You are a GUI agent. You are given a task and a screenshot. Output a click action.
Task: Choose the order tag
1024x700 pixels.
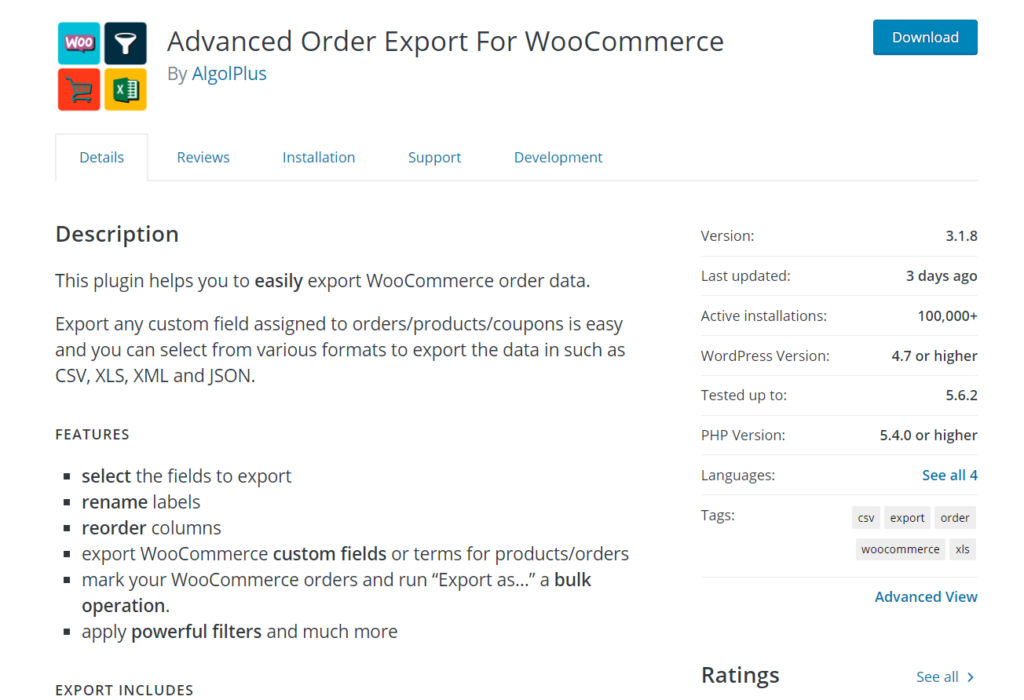[955, 518]
